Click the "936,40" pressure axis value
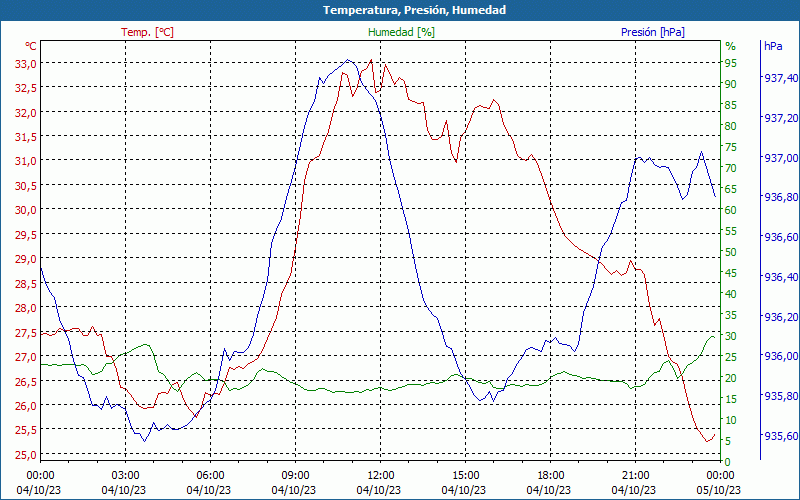Viewport: 800px width, 500px height. (780, 277)
